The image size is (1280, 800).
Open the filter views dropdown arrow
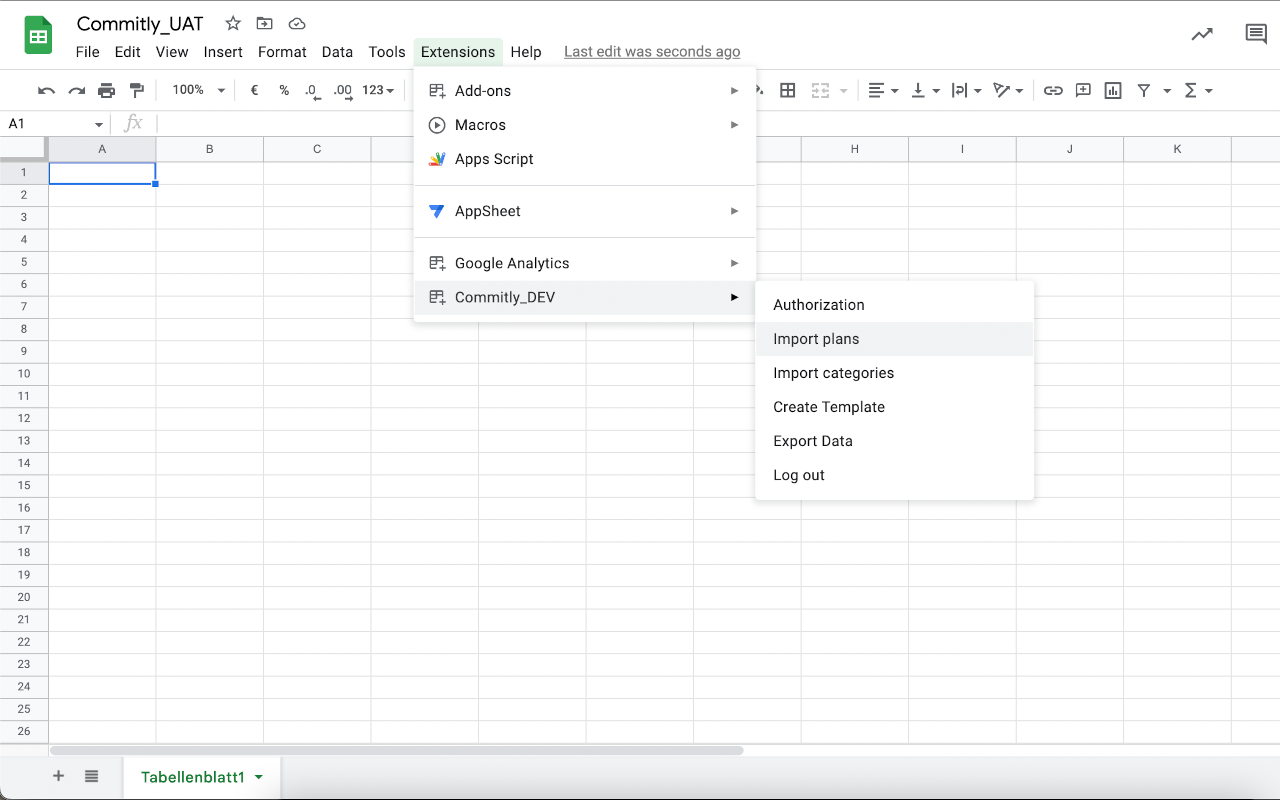1167,91
